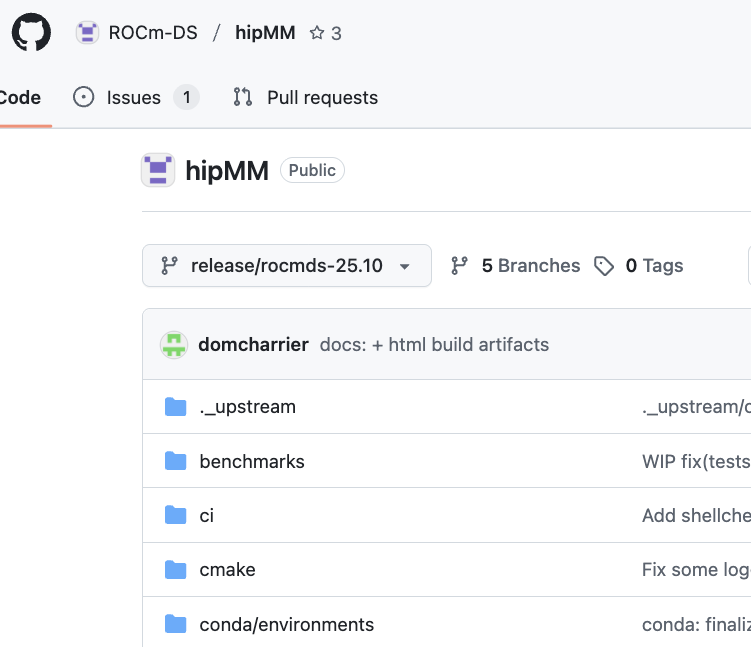Open hipMM repository breadcrumb link
Image resolution: width=751 pixels, height=647 pixels.
pyautogui.click(x=265, y=33)
